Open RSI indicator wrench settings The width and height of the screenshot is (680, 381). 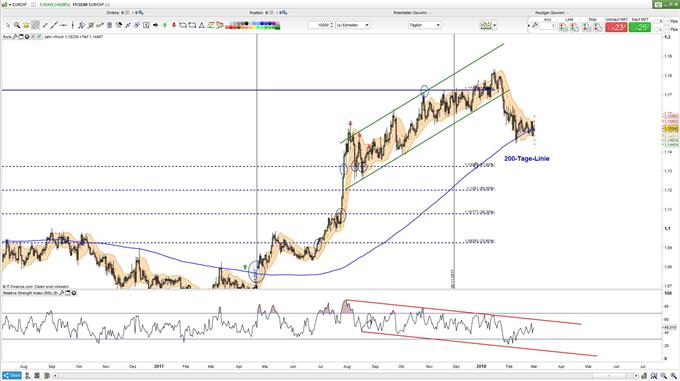(62, 293)
